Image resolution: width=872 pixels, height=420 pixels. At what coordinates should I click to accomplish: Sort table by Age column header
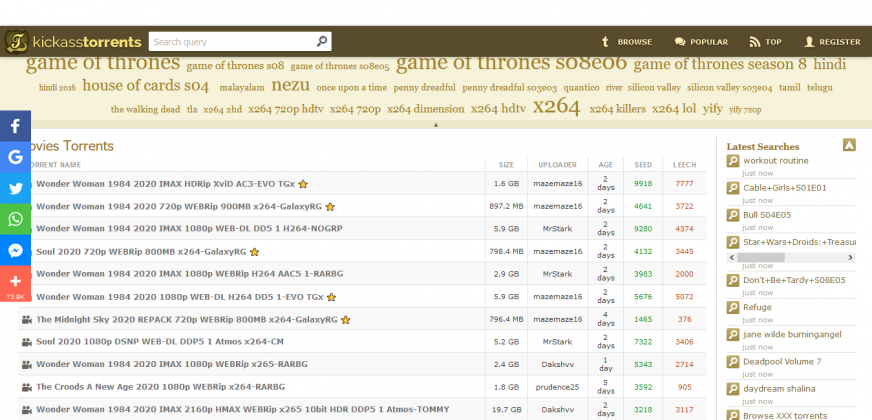[606, 165]
